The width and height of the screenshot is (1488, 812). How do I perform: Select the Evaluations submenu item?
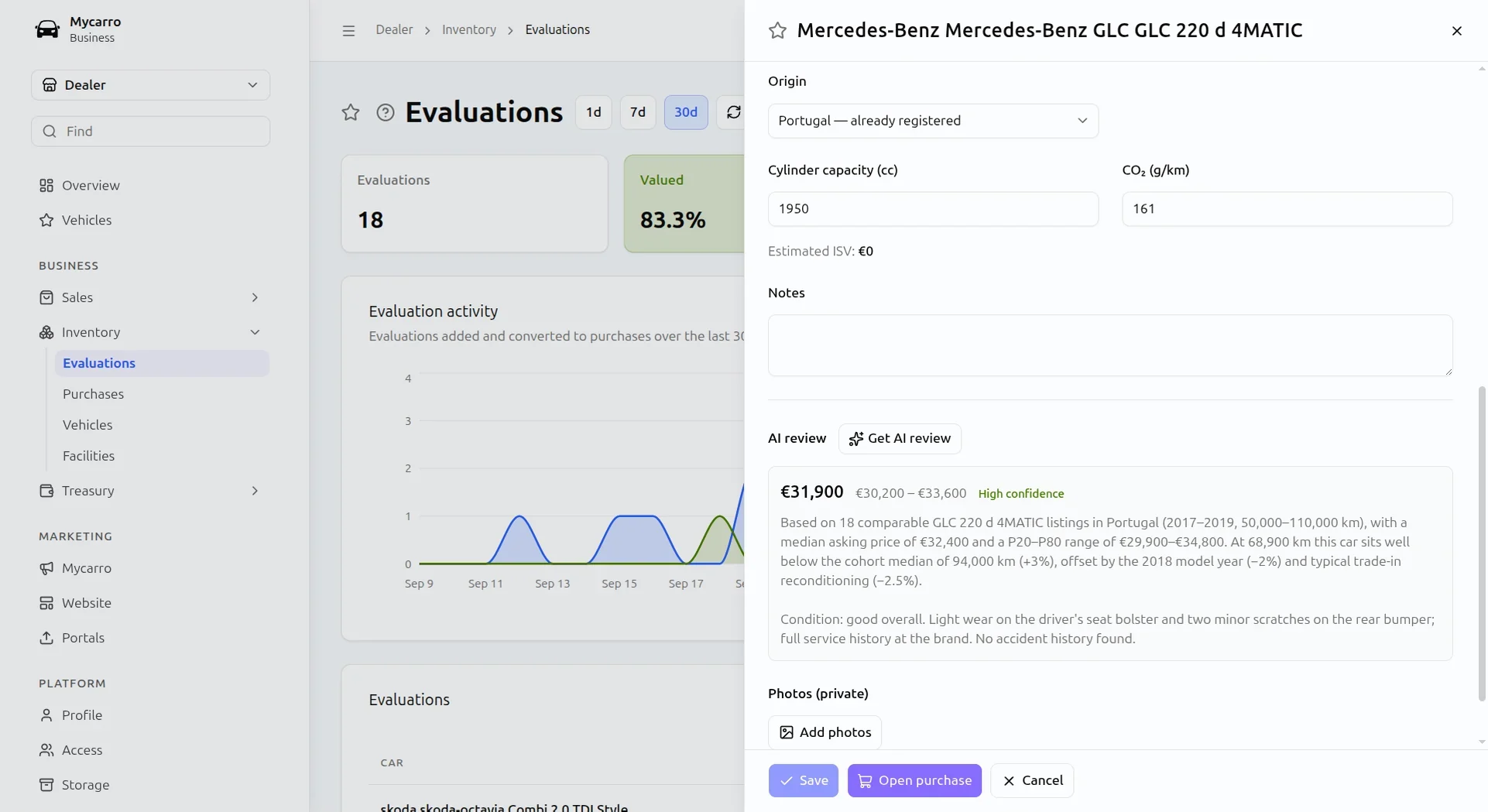click(x=162, y=363)
